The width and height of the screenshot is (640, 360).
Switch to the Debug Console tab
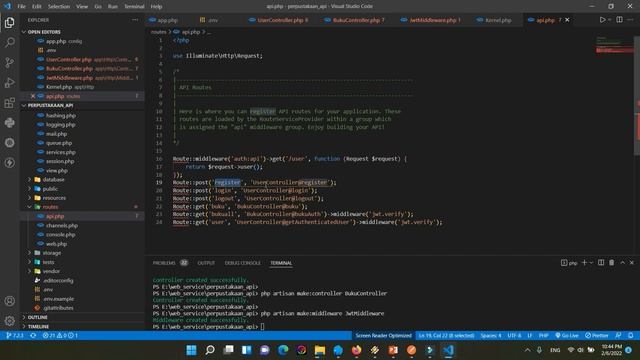click(x=242, y=263)
